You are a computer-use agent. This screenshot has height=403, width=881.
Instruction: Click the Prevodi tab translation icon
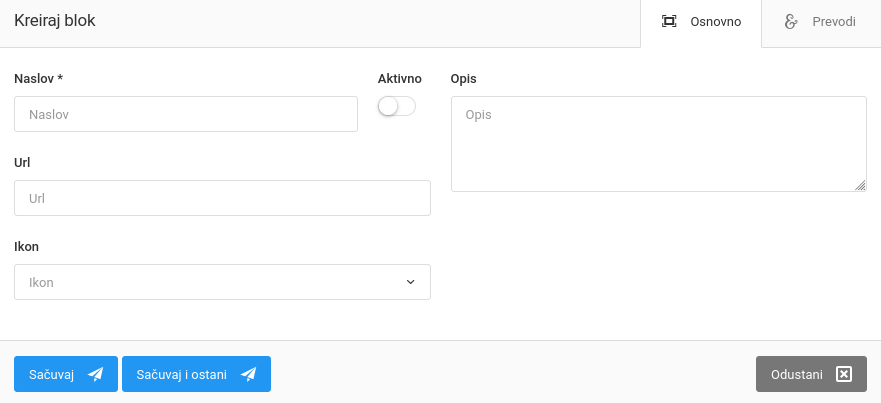coord(791,22)
